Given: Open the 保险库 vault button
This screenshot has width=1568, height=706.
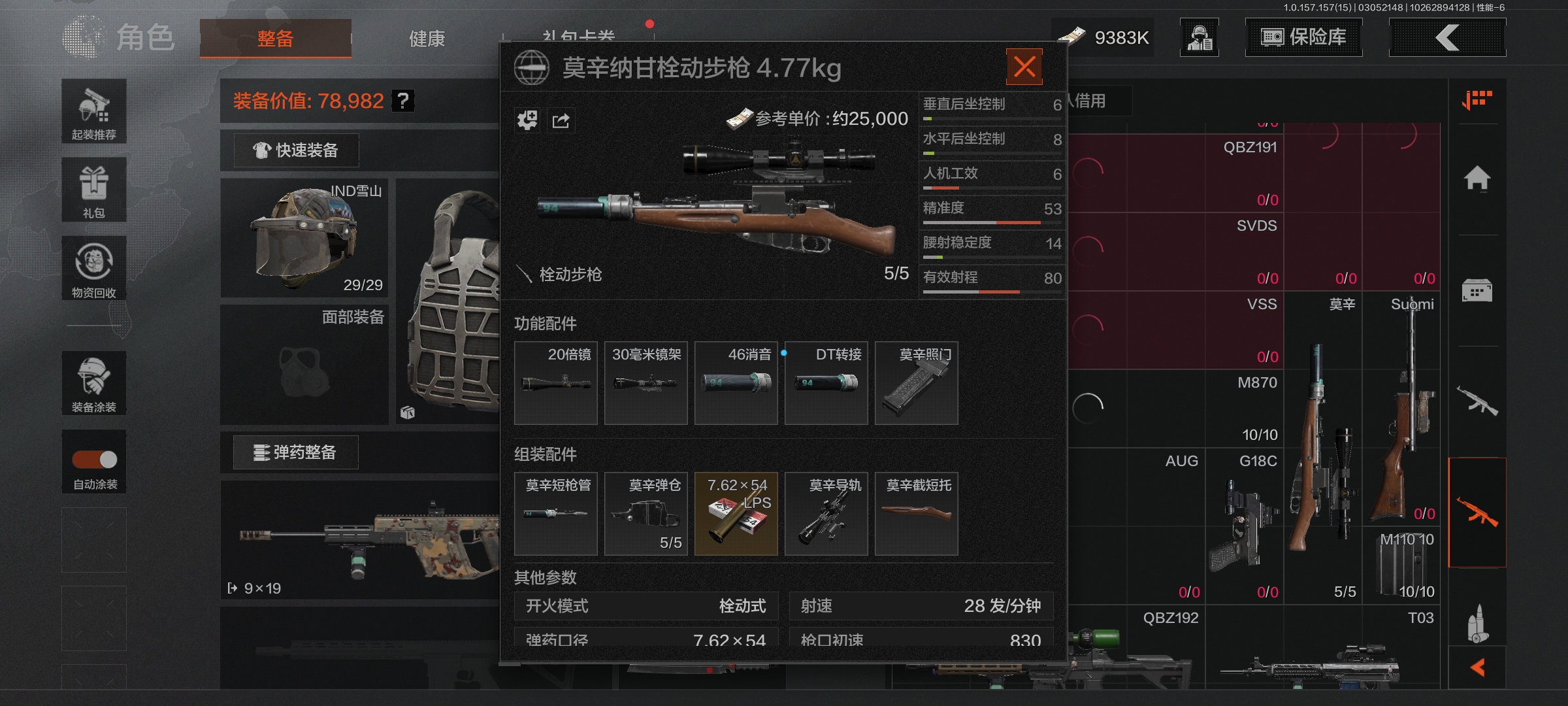Looking at the screenshot, I should [x=1303, y=37].
